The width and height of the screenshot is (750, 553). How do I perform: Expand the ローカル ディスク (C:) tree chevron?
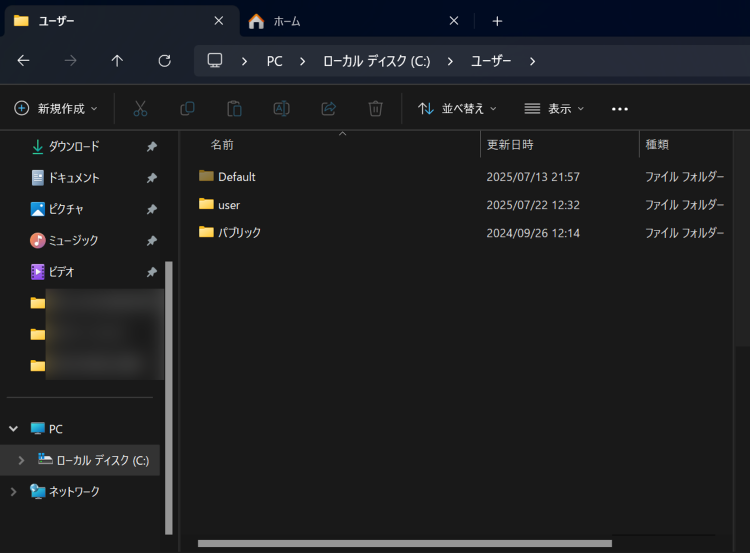click(x=21, y=460)
